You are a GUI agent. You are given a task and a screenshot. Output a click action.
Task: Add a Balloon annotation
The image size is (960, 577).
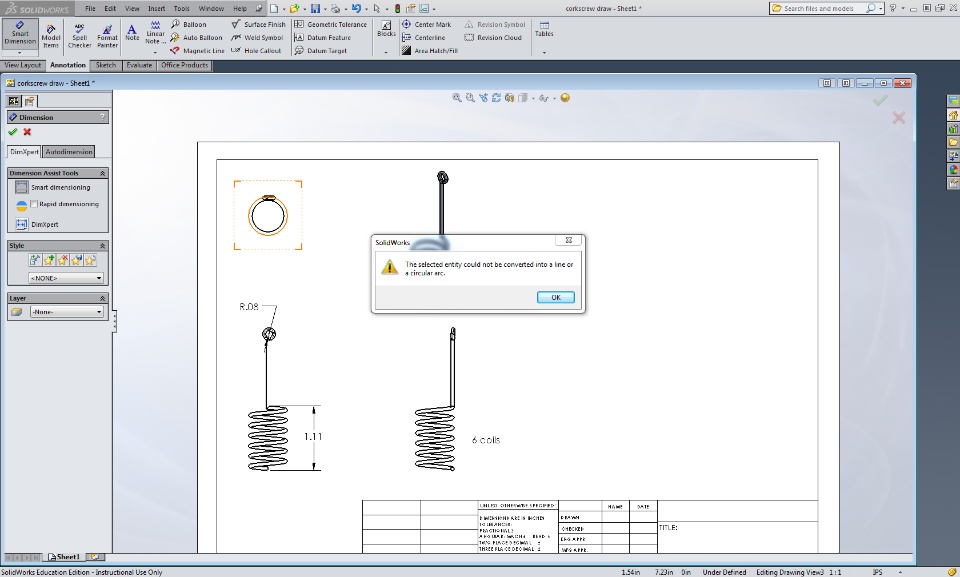pos(189,25)
